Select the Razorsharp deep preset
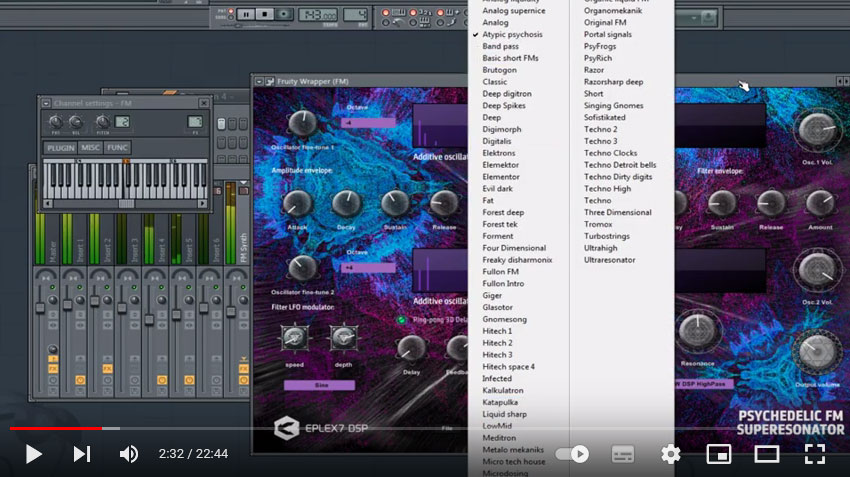 (x=613, y=82)
